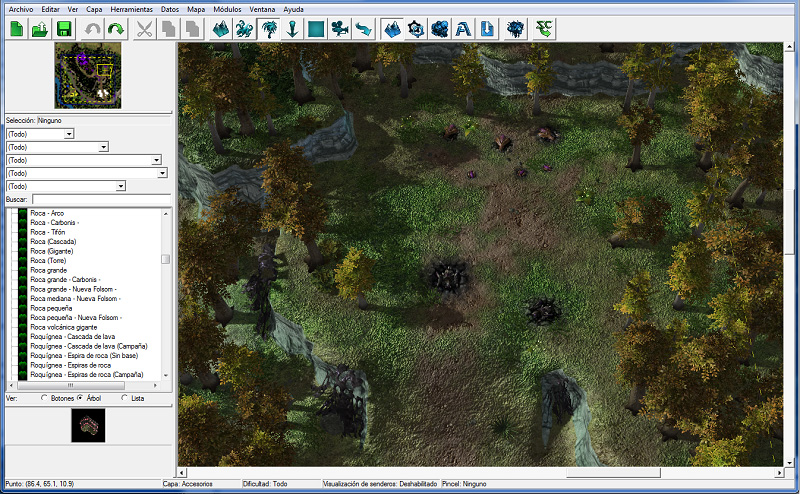
Task: Click the minimap thumbnail
Action: click(x=88, y=76)
